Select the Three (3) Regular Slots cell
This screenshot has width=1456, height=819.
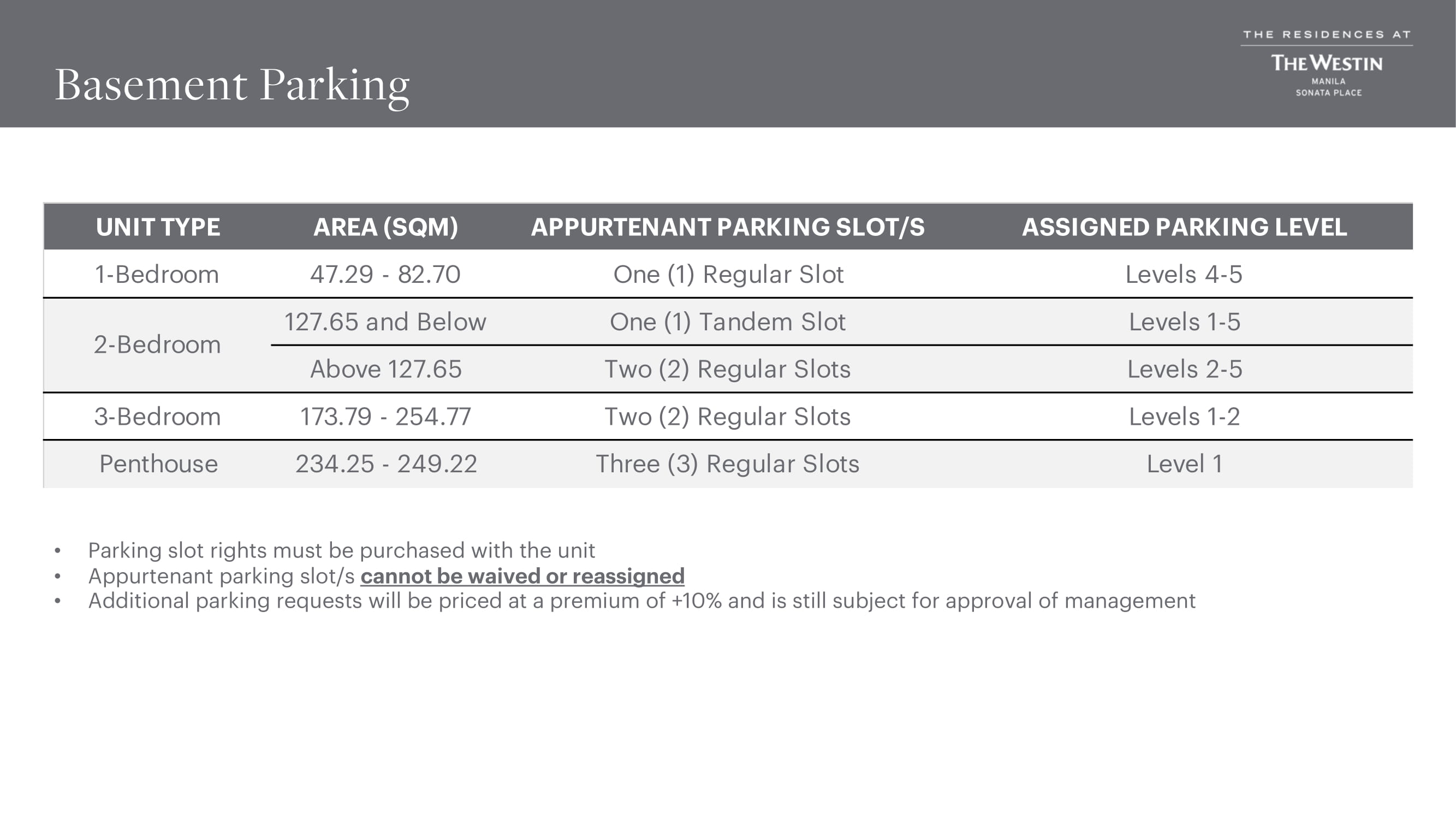tap(727, 464)
